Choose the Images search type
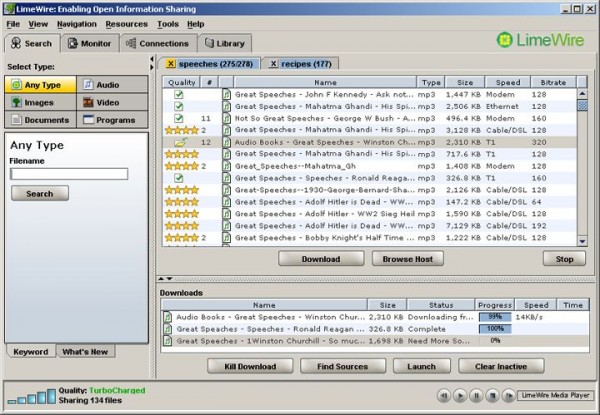Image resolution: width=600 pixels, height=415 pixels. [x=40, y=102]
